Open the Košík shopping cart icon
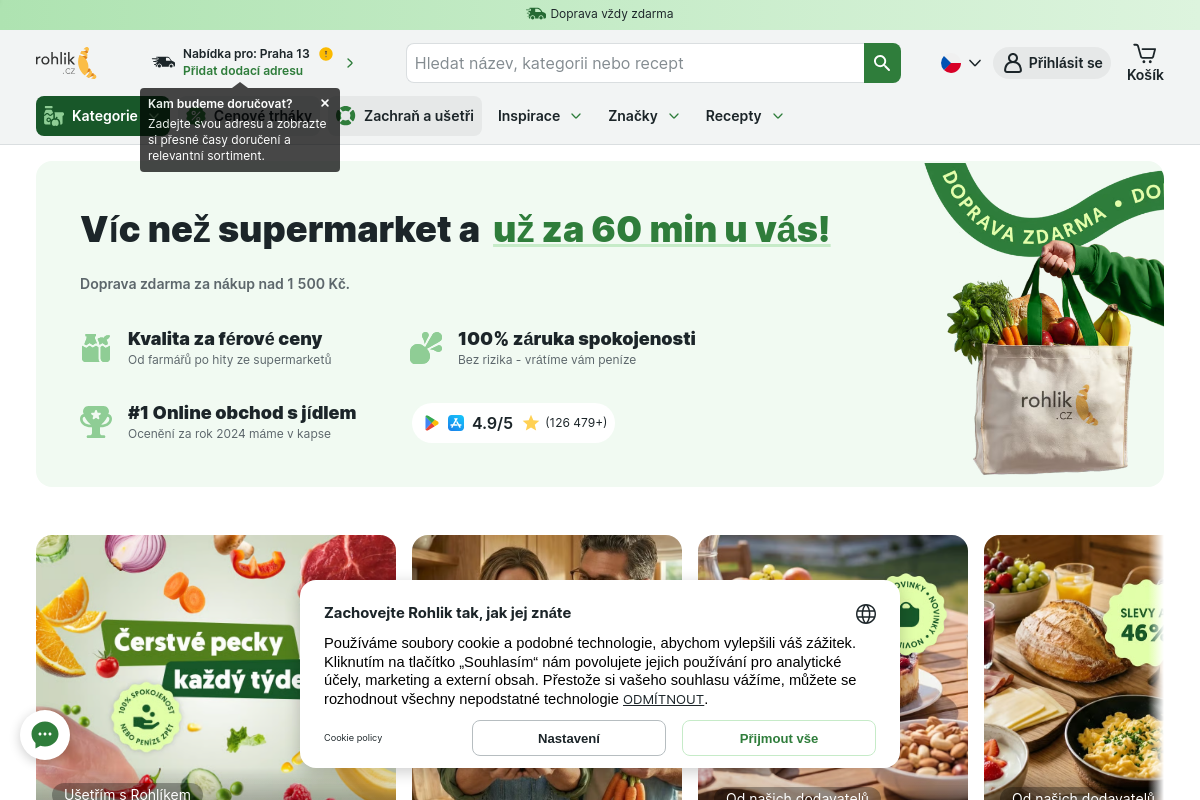The height and width of the screenshot is (800, 1200). point(1145,62)
